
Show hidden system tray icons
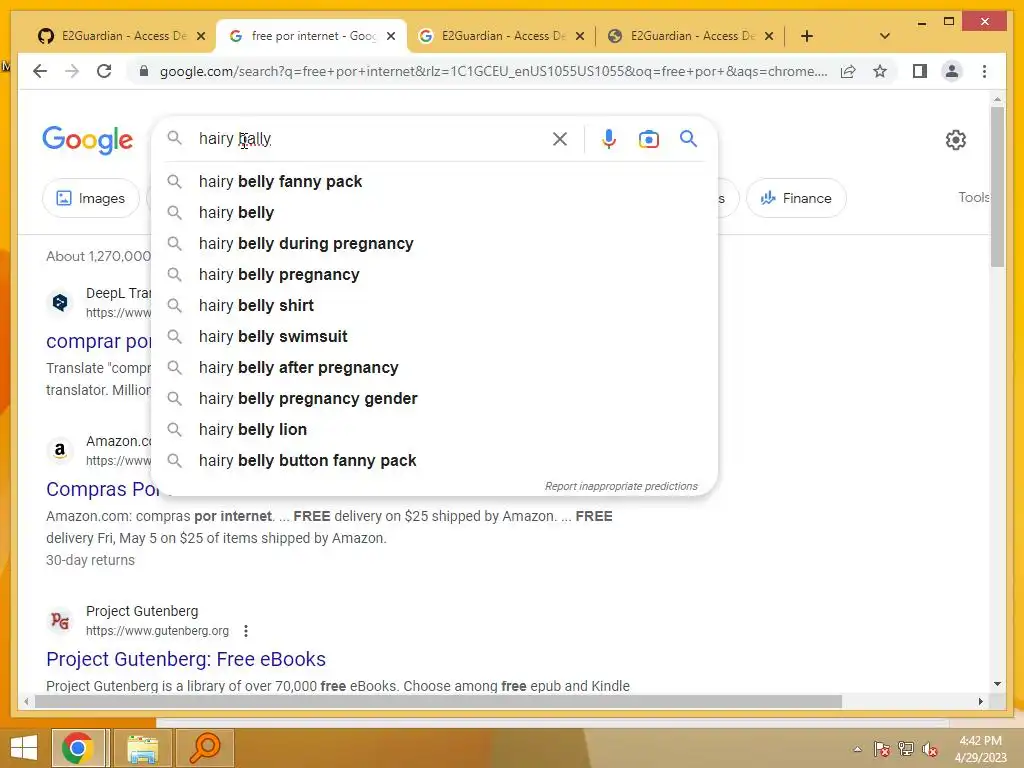(857, 749)
